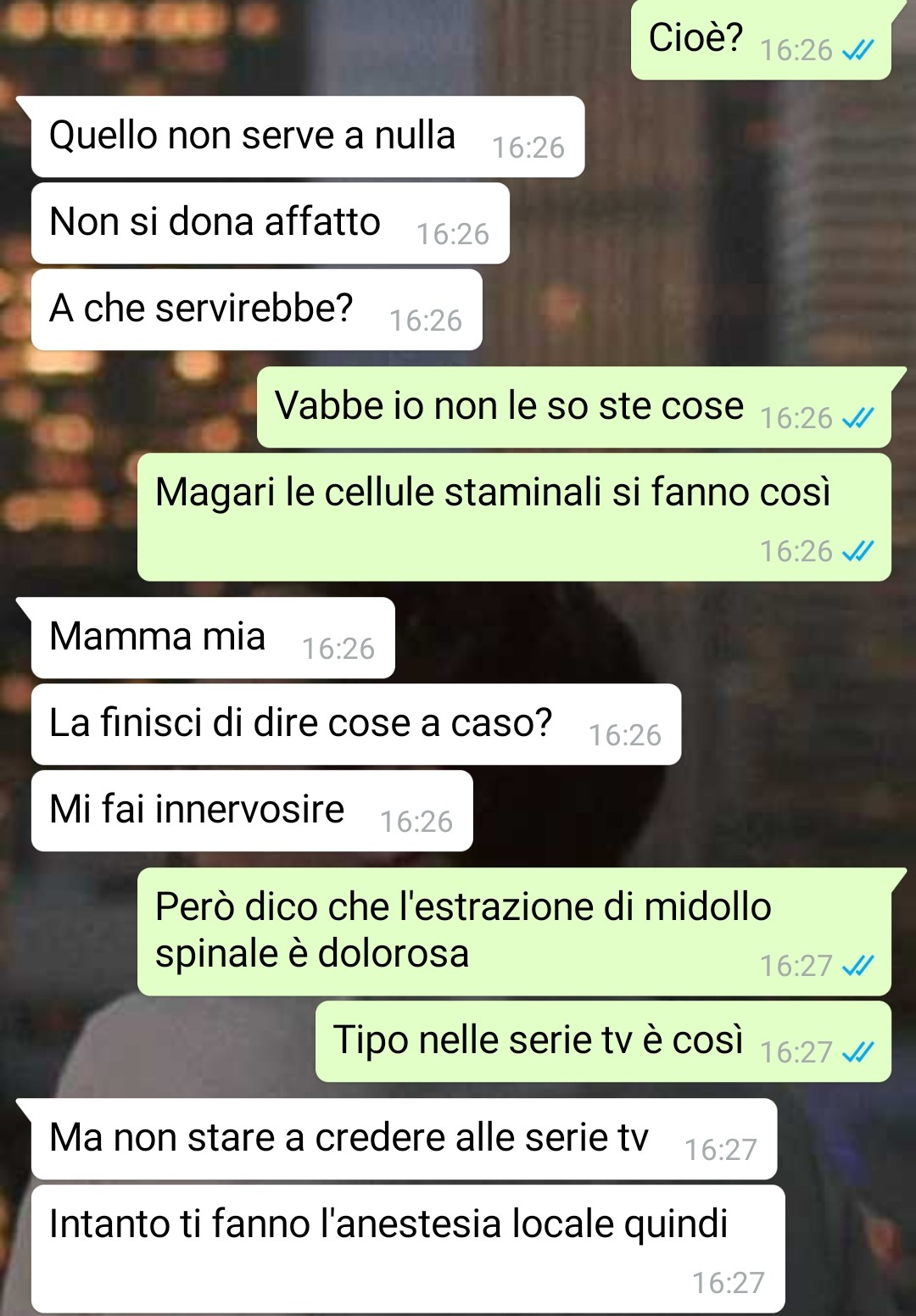Select "Ma non stare a credere" message

[x=404, y=1139]
